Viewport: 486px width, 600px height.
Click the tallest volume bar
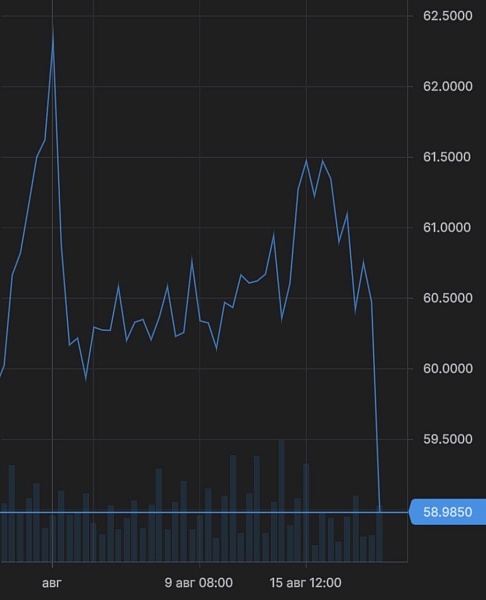pyautogui.click(x=282, y=501)
